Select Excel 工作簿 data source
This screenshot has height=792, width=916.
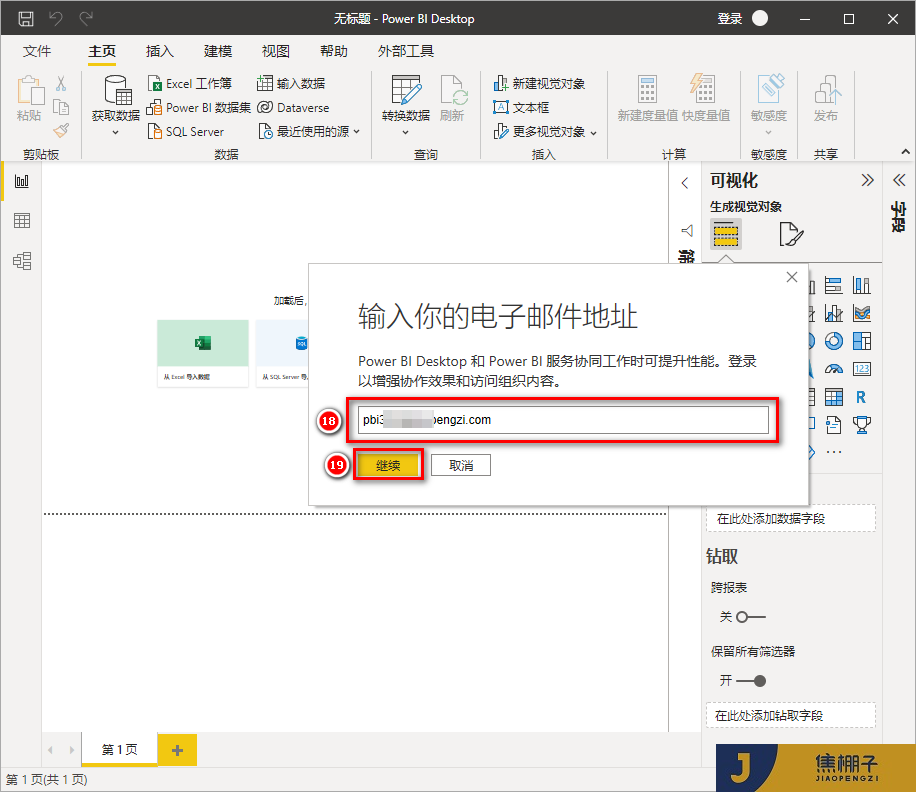coord(190,84)
